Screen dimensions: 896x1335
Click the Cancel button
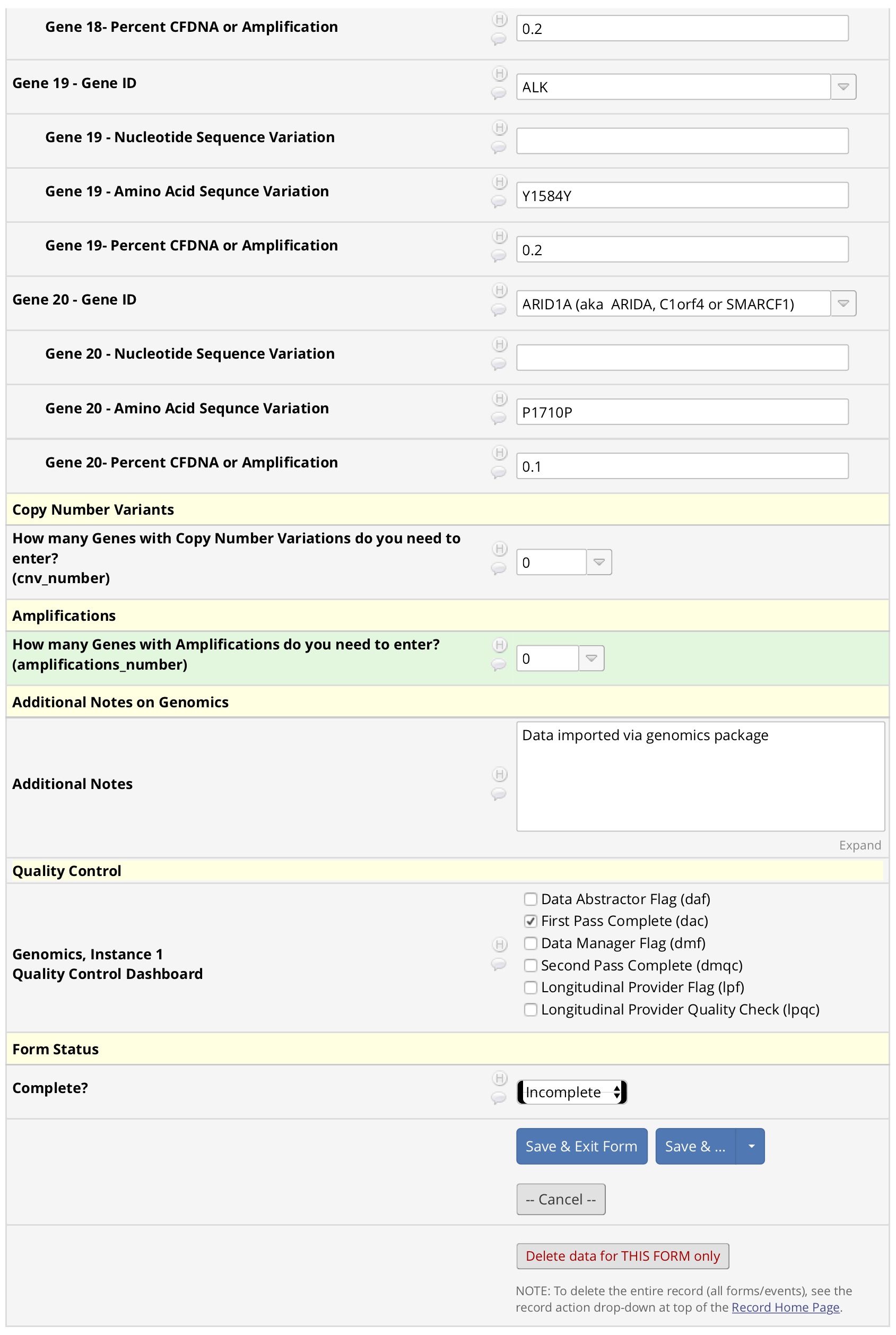pyautogui.click(x=561, y=1199)
